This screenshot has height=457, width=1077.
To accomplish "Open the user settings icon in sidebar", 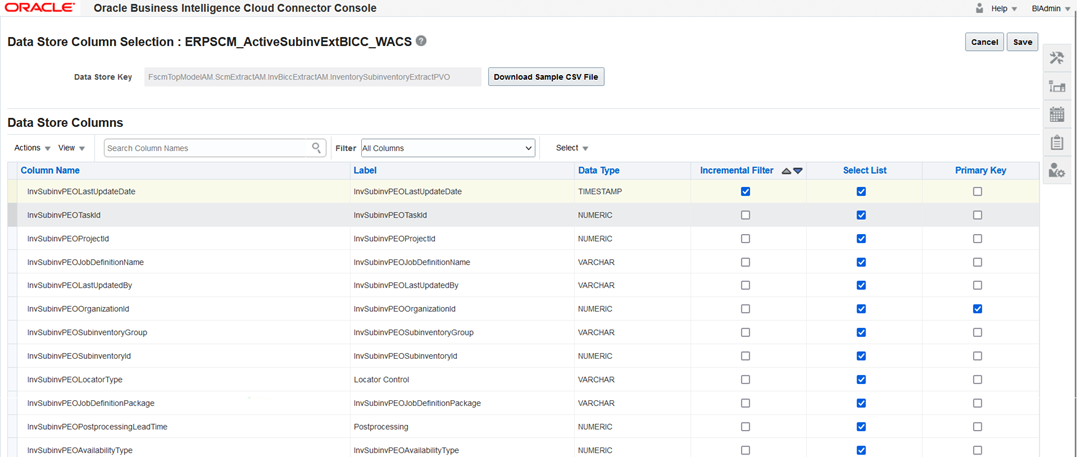I will pyautogui.click(x=1057, y=171).
